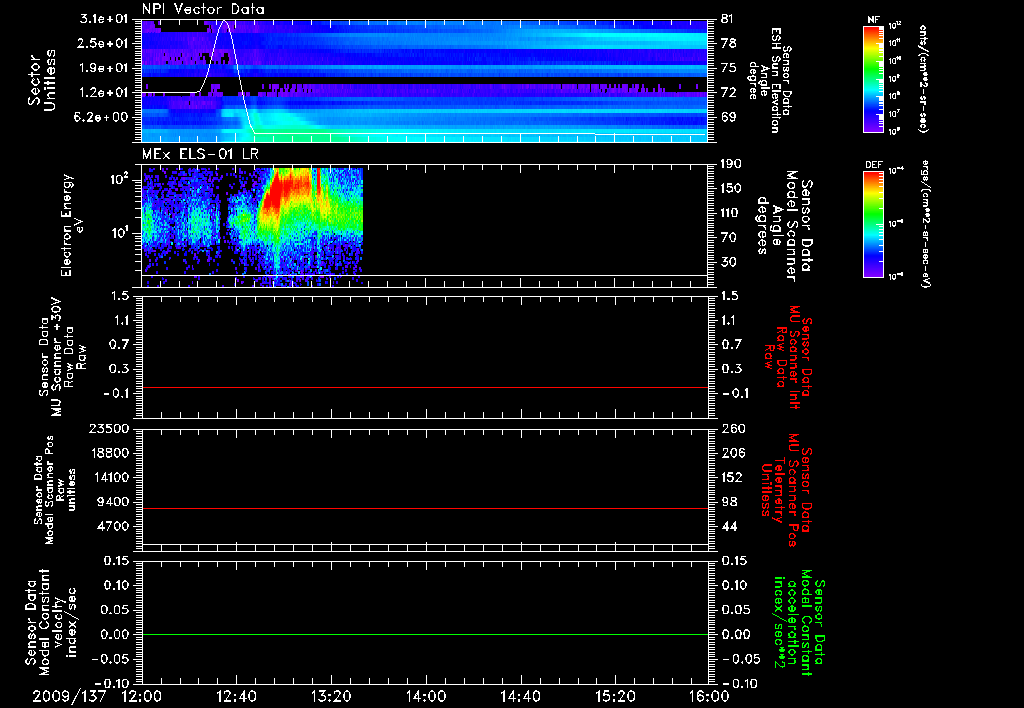Screen dimensions: 1024x708
Task: Click the "MU Scanner +30V Raw Data" axis label
Action: pyautogui.click(x=62, y=357)
